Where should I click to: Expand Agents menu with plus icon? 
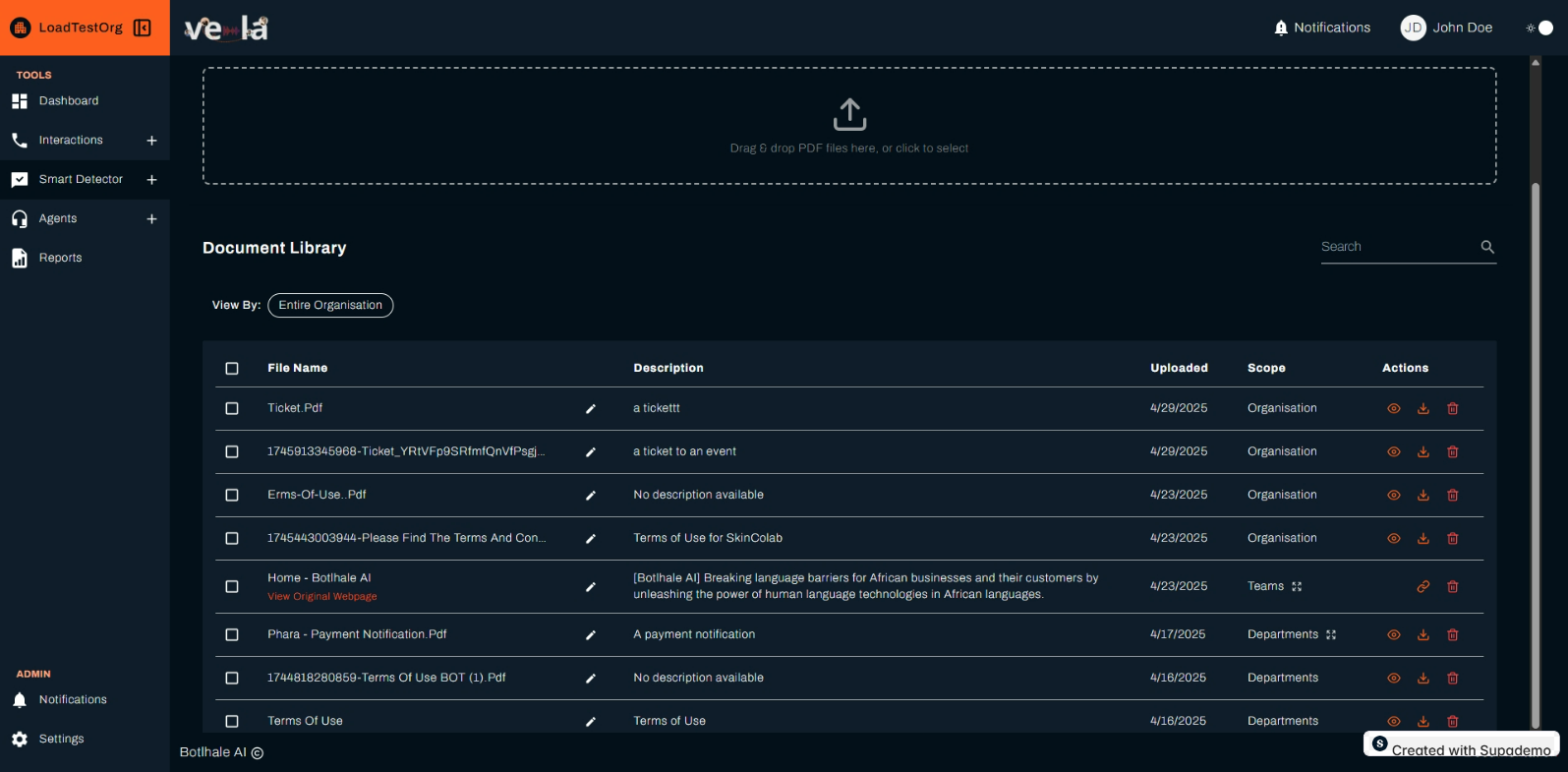[x=151, y=219]
